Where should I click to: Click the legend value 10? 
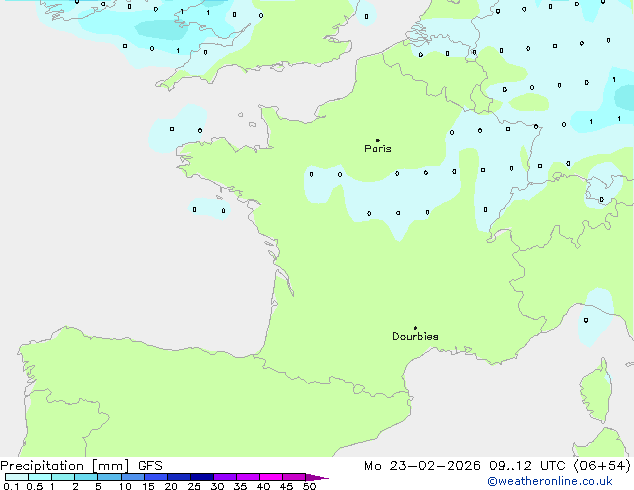pyautogui.click(x=125, y=486)
